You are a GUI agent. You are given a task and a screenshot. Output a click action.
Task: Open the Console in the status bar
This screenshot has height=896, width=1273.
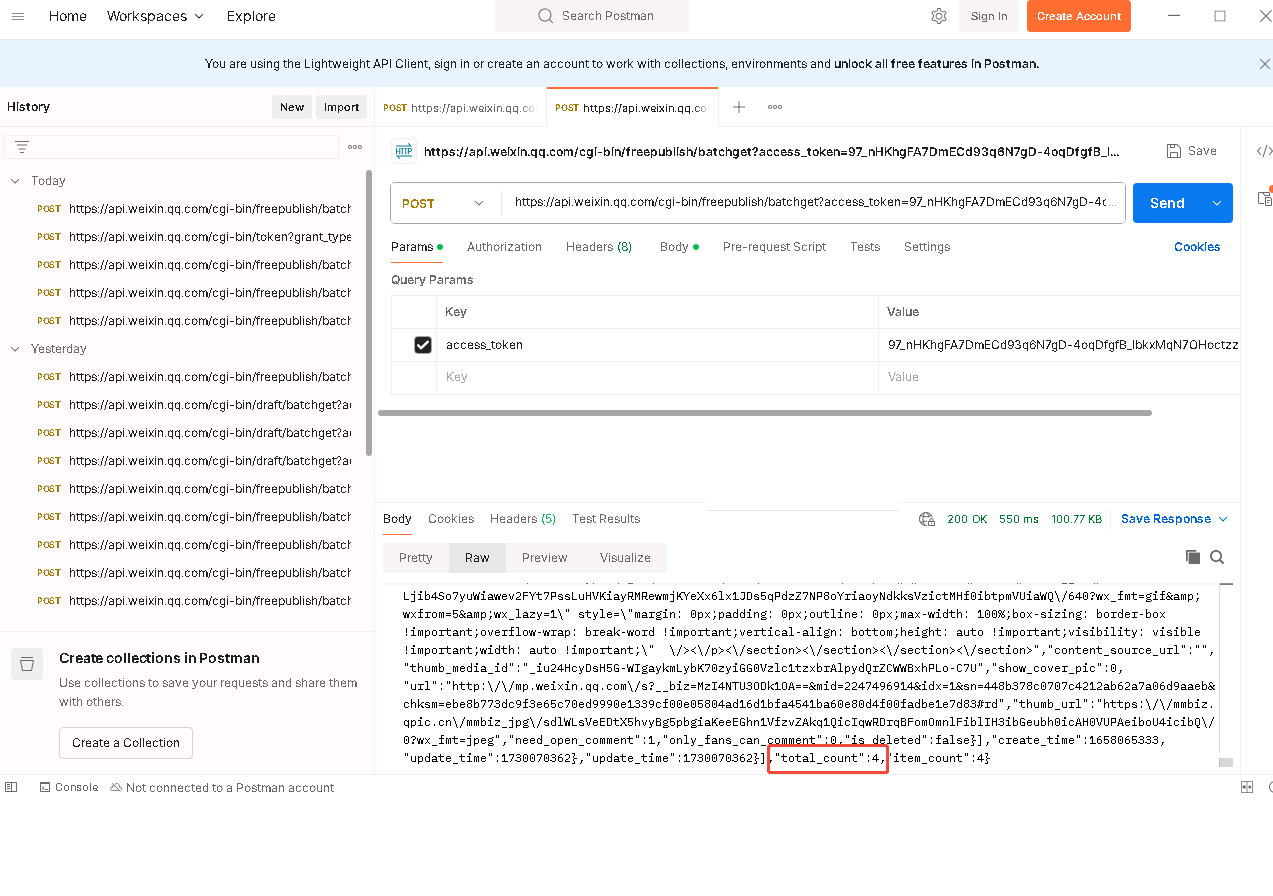coord(68,788)
